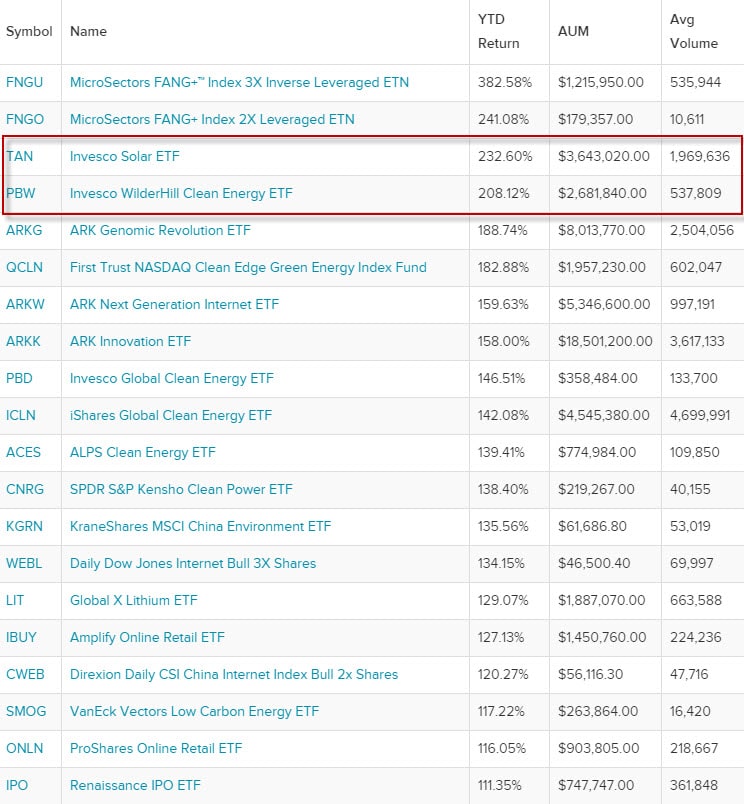This screenshot has height=804, width=744.
Task: Open MicroSectors FANG+ Index 2X Leveraged ETN
Action: (x=212, y=119)
